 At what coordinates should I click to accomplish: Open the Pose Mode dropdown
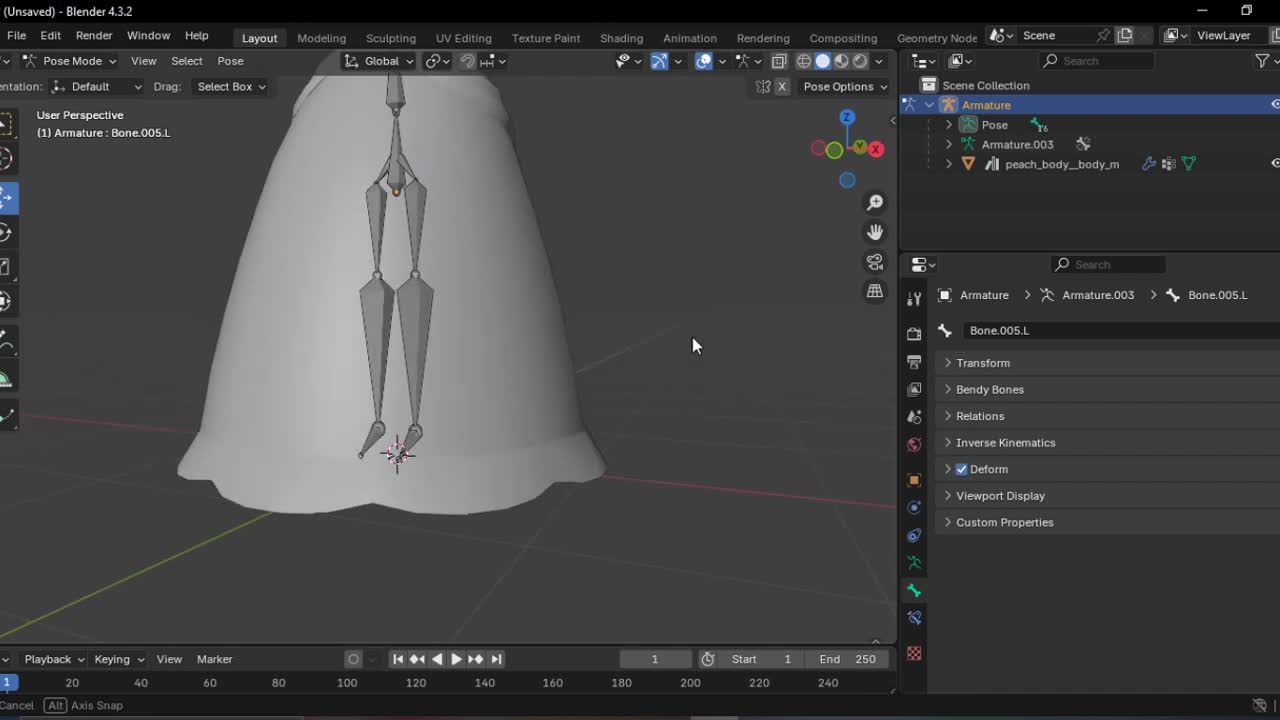pyautogui.click(x=70, y=61)
